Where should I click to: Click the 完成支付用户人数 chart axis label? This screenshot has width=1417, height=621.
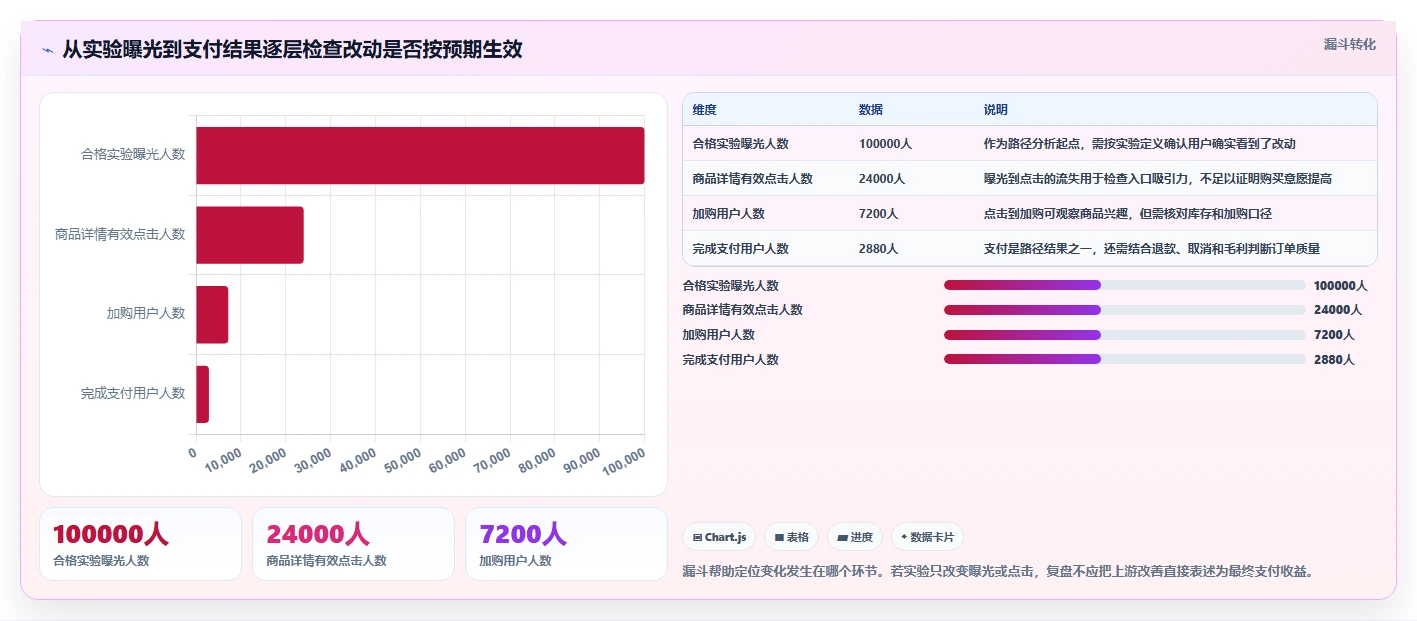tap(133, 393)
